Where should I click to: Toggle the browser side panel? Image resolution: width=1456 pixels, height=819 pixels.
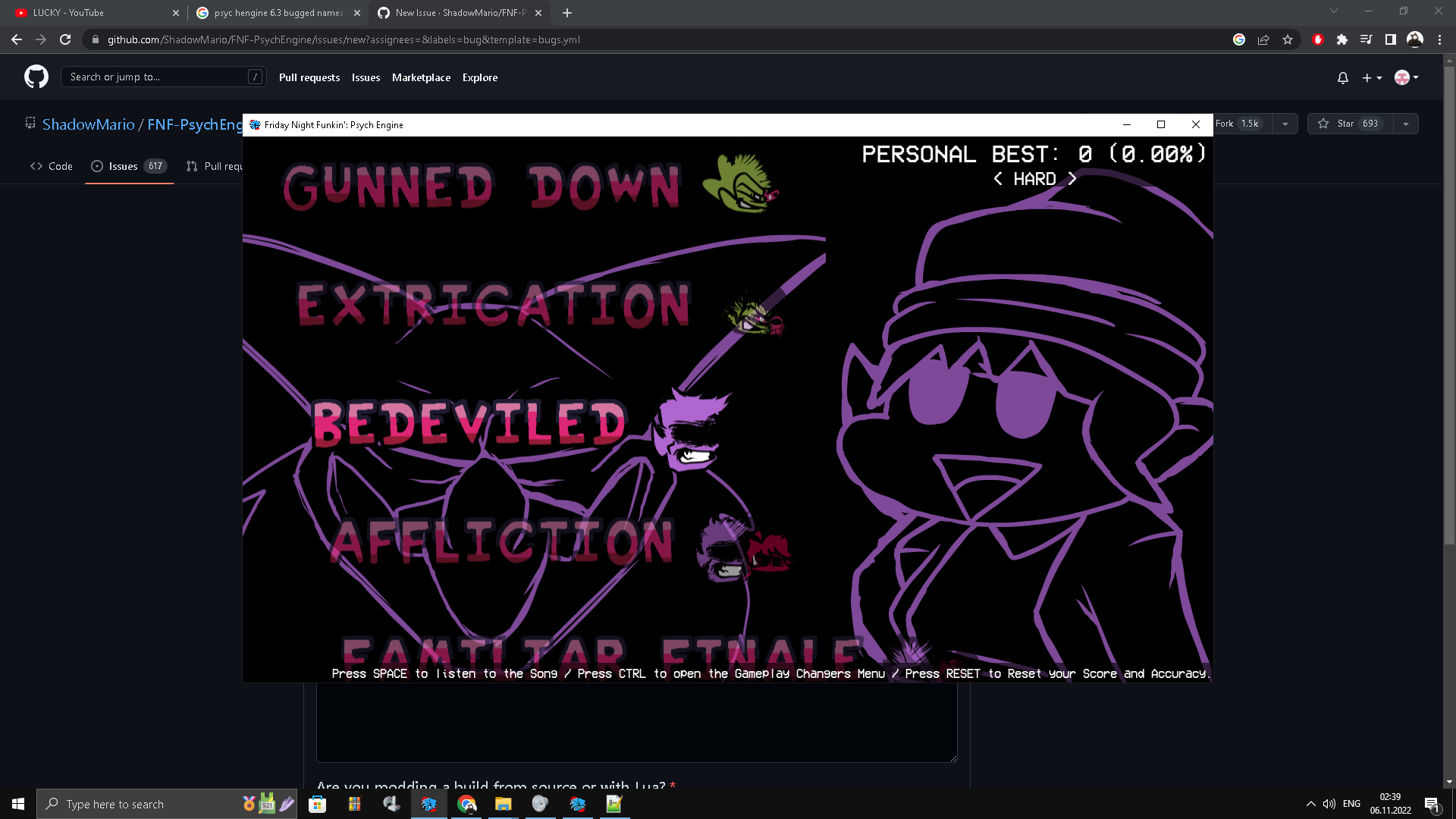[x=1392, y=39]
